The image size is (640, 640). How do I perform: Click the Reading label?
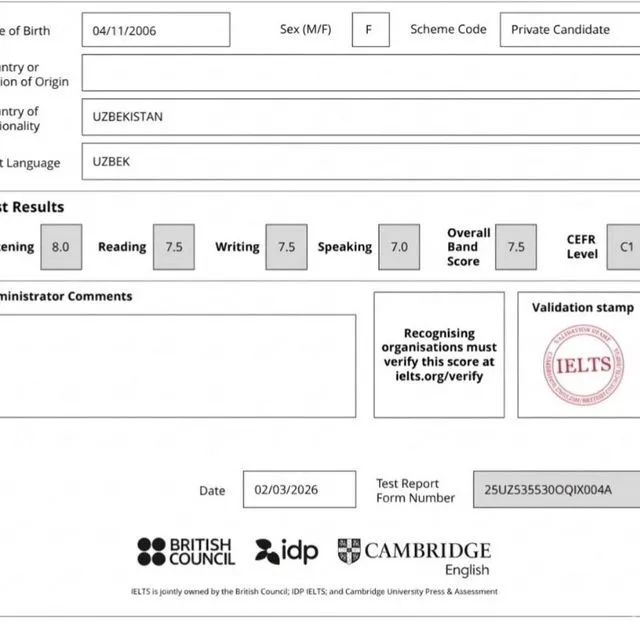tap(122, 247)
